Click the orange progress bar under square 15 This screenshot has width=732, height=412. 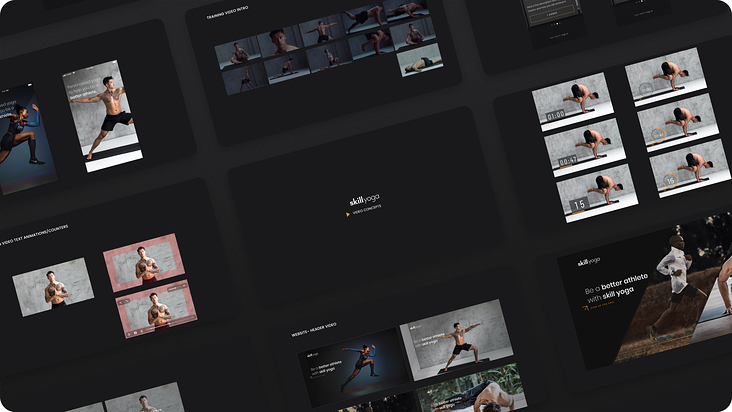pos(578,213)
